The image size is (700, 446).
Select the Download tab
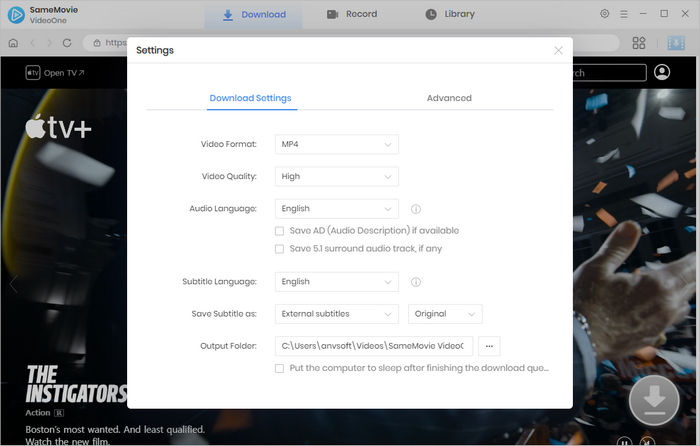254,15
